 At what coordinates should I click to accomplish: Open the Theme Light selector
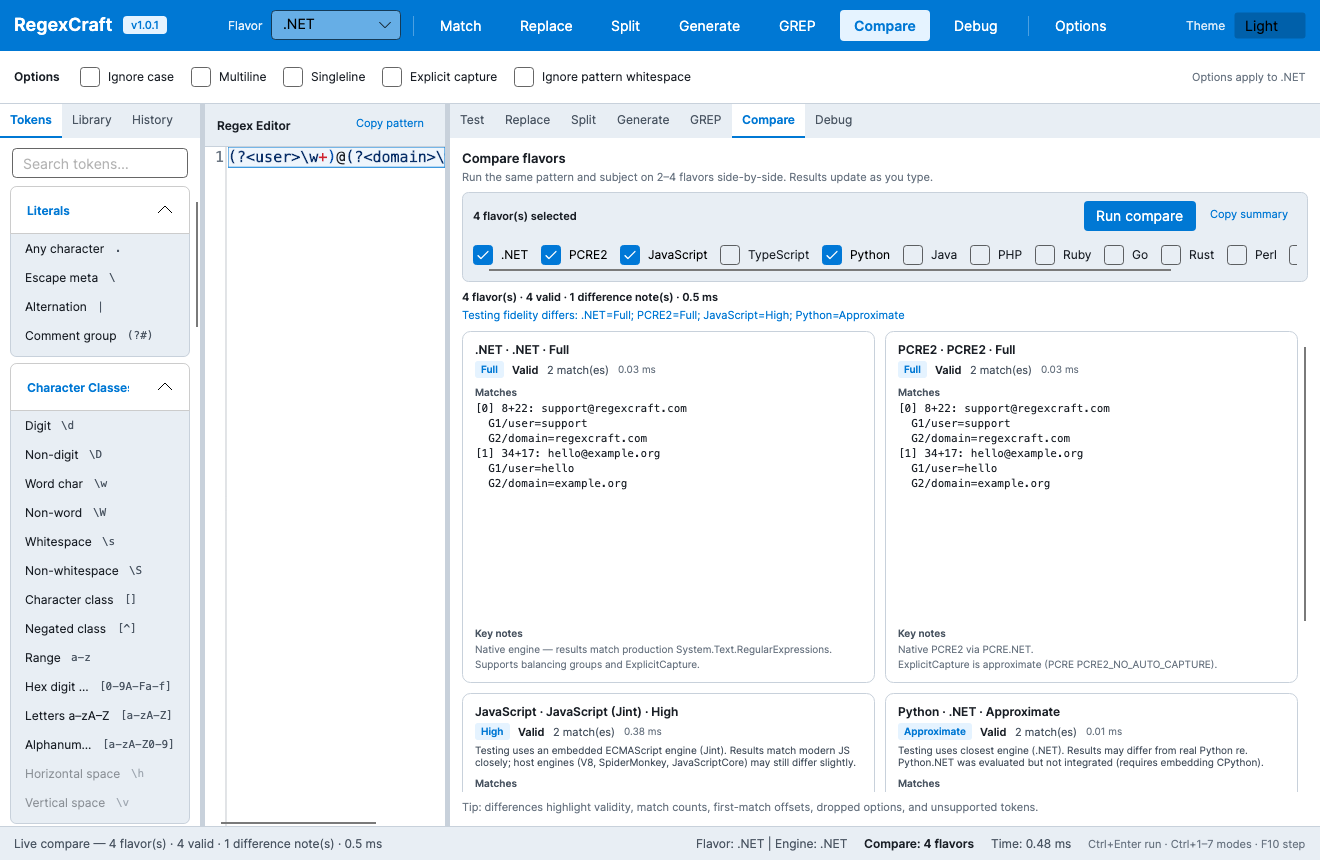[1269, 26]
